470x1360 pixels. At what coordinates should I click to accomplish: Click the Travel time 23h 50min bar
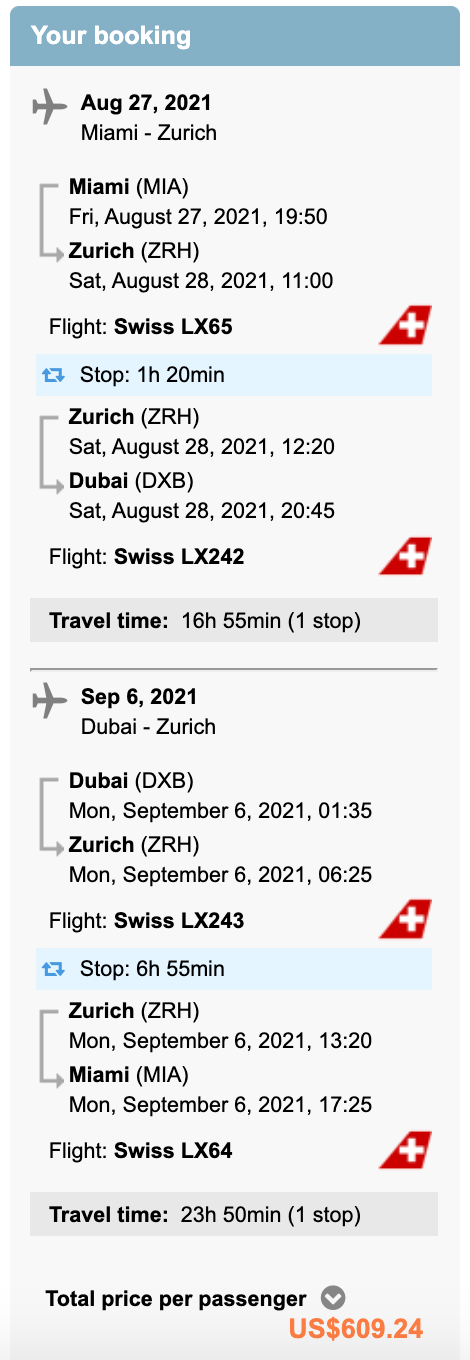234,1215
